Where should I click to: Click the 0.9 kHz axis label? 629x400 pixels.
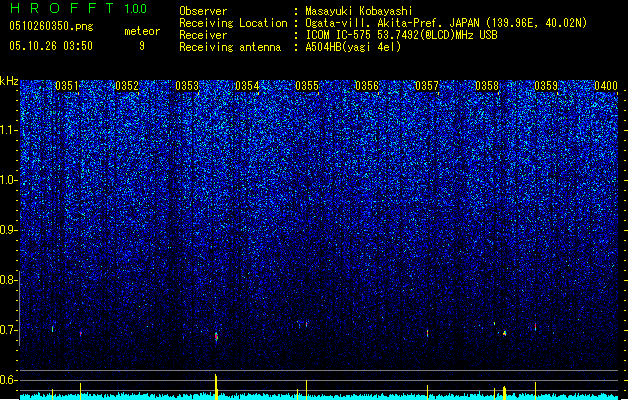(x=8, y=230)
